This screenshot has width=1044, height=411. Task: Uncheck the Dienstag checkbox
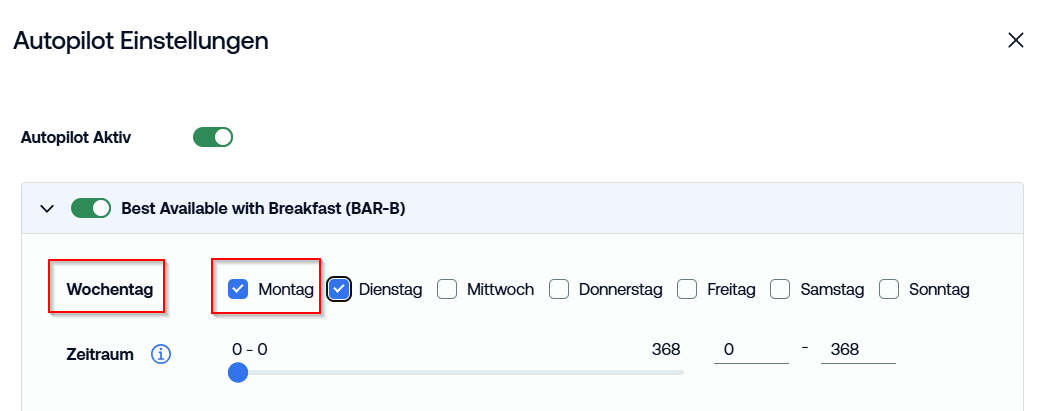(x=339, y=289)
